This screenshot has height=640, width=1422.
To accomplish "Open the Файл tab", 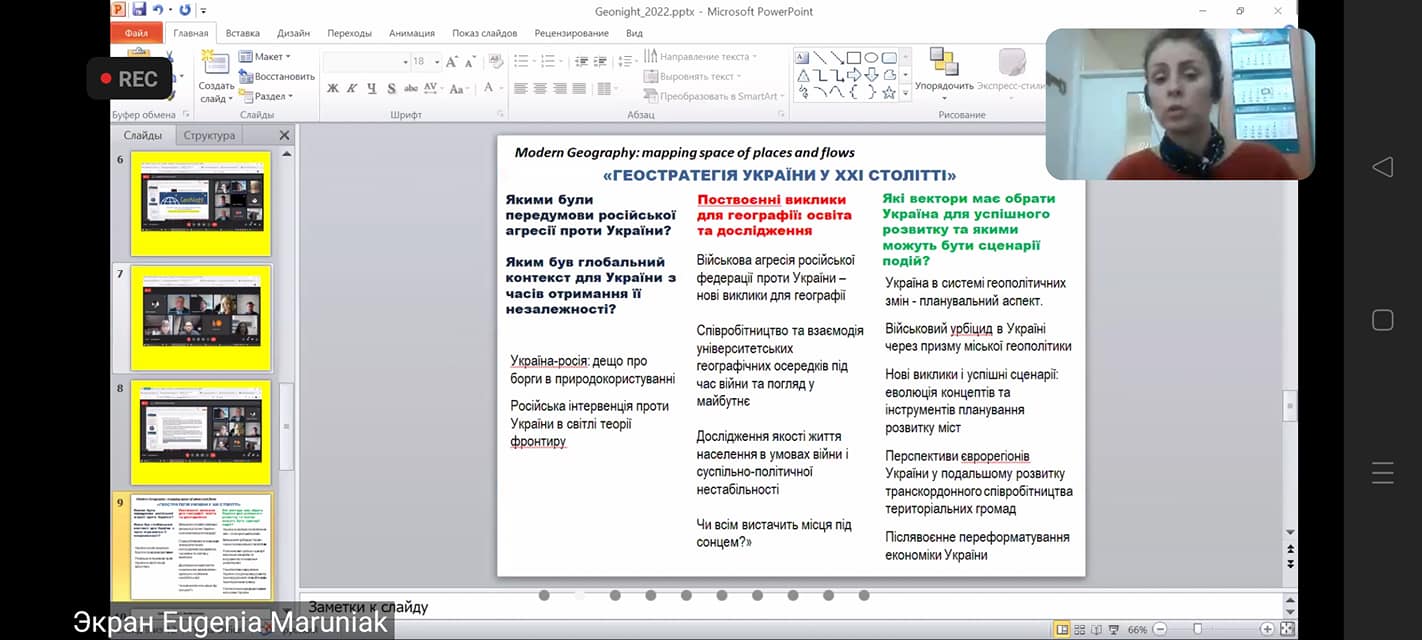I will tap(136, 33).
